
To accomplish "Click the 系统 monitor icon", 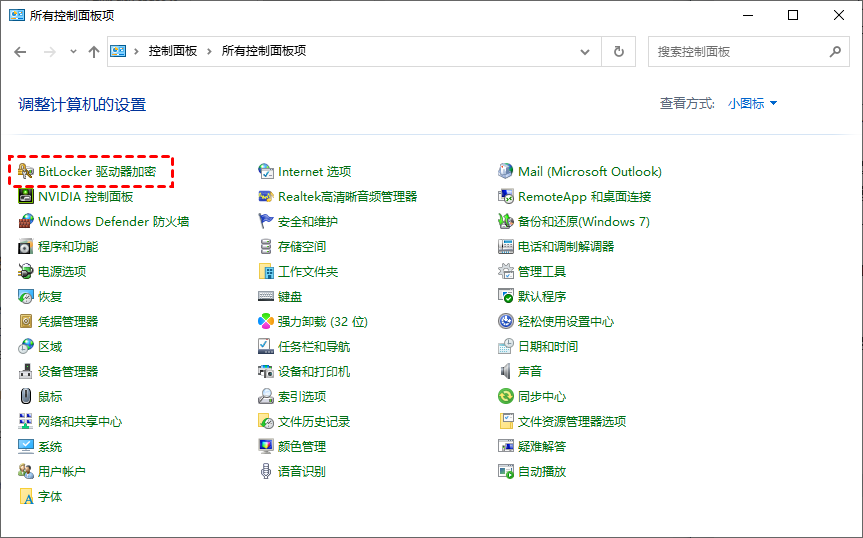I will [x=25, y=446].
